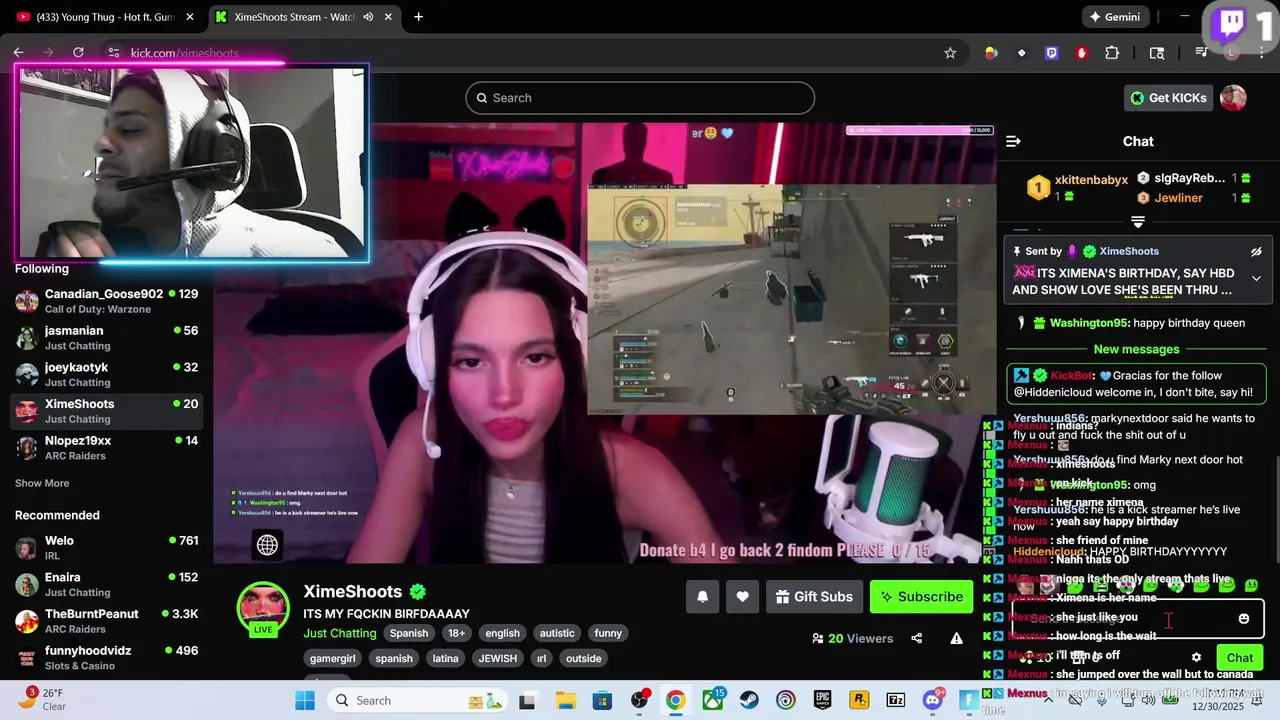Screen dimensions: 1280x720
Task: Expand the pinned message chevron
Action: click(x=1256, y=279)
